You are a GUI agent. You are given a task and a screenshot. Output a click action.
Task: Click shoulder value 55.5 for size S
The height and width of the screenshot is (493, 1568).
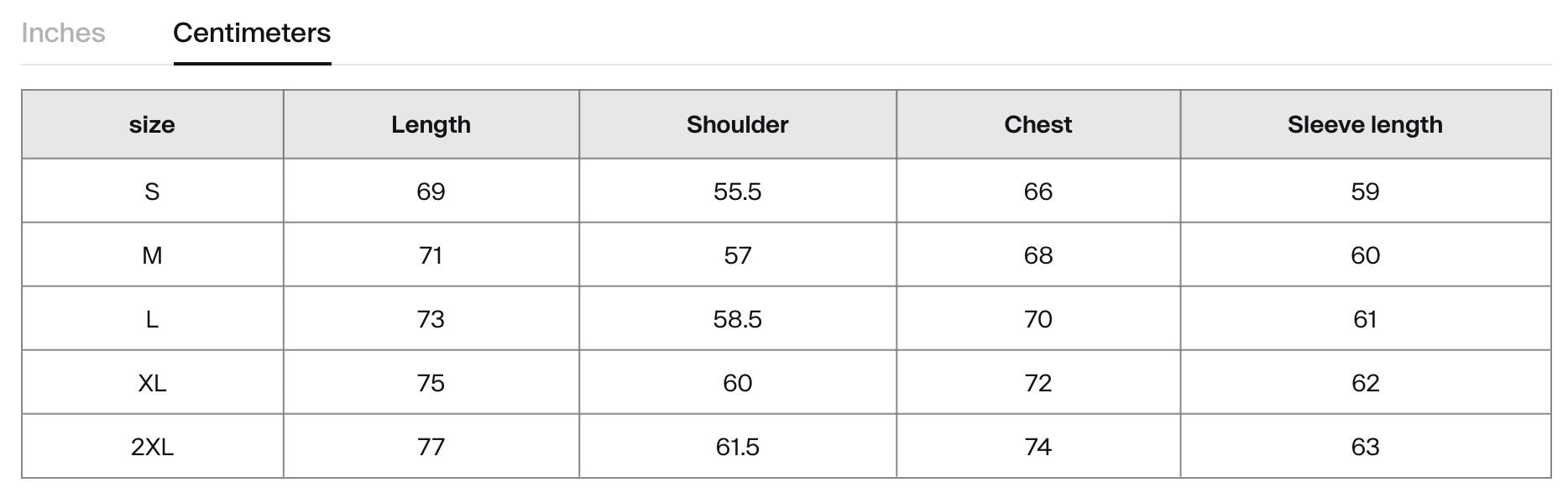[x=737, y=191]
